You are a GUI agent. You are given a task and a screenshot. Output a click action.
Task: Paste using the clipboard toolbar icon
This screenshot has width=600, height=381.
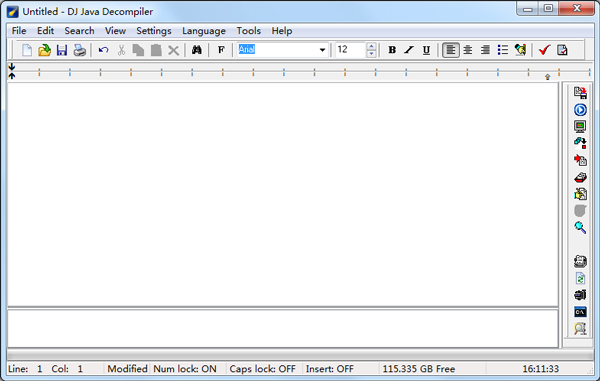pos(156,50)
